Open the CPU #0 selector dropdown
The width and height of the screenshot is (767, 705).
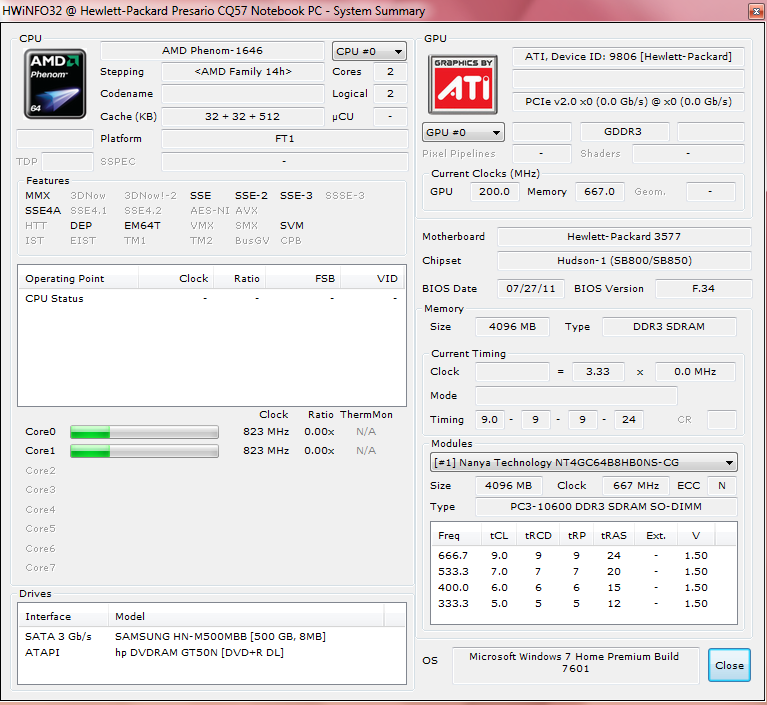tap(369, 51)
